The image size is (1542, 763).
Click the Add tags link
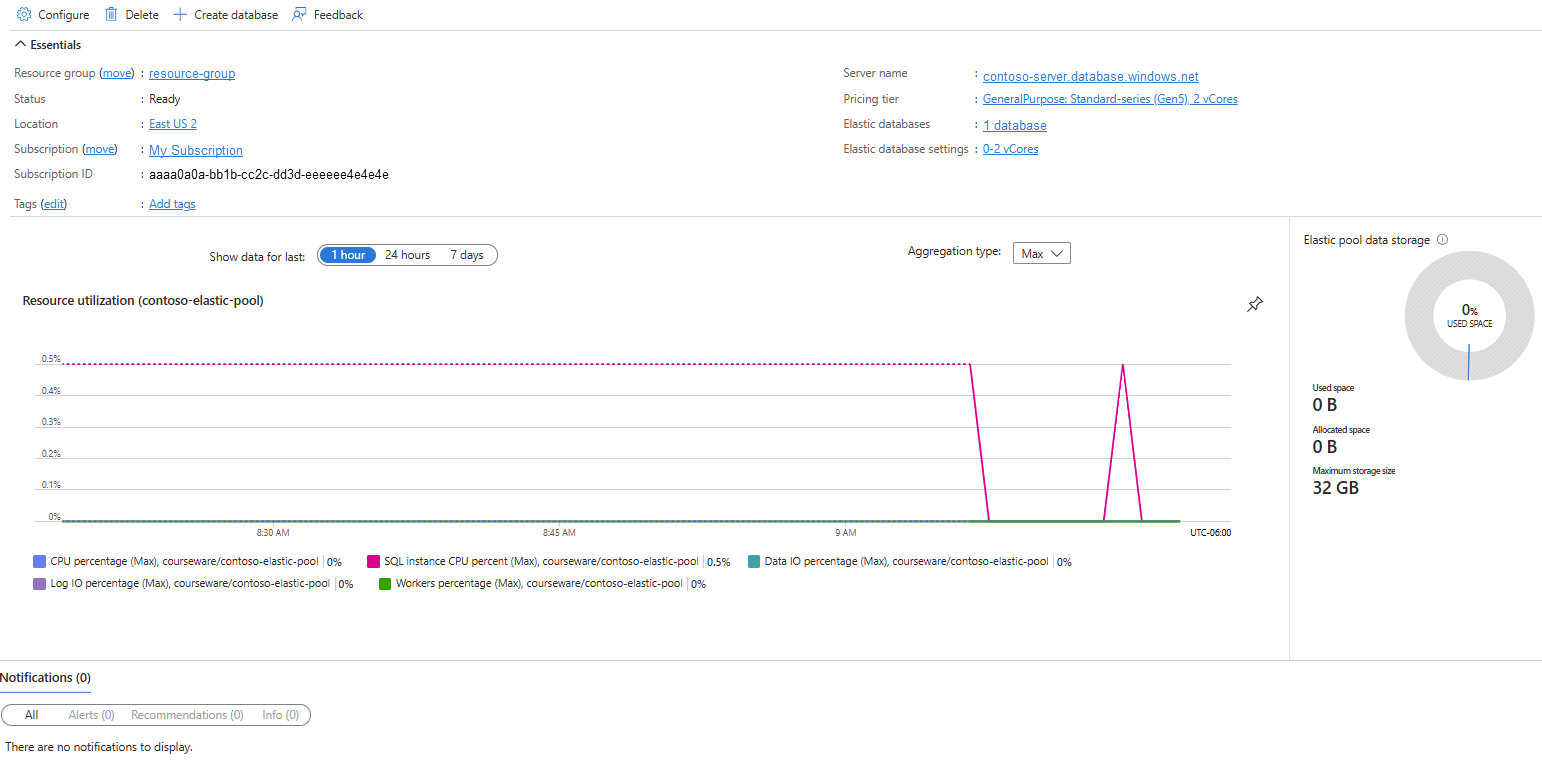click(x=172, y=204)
